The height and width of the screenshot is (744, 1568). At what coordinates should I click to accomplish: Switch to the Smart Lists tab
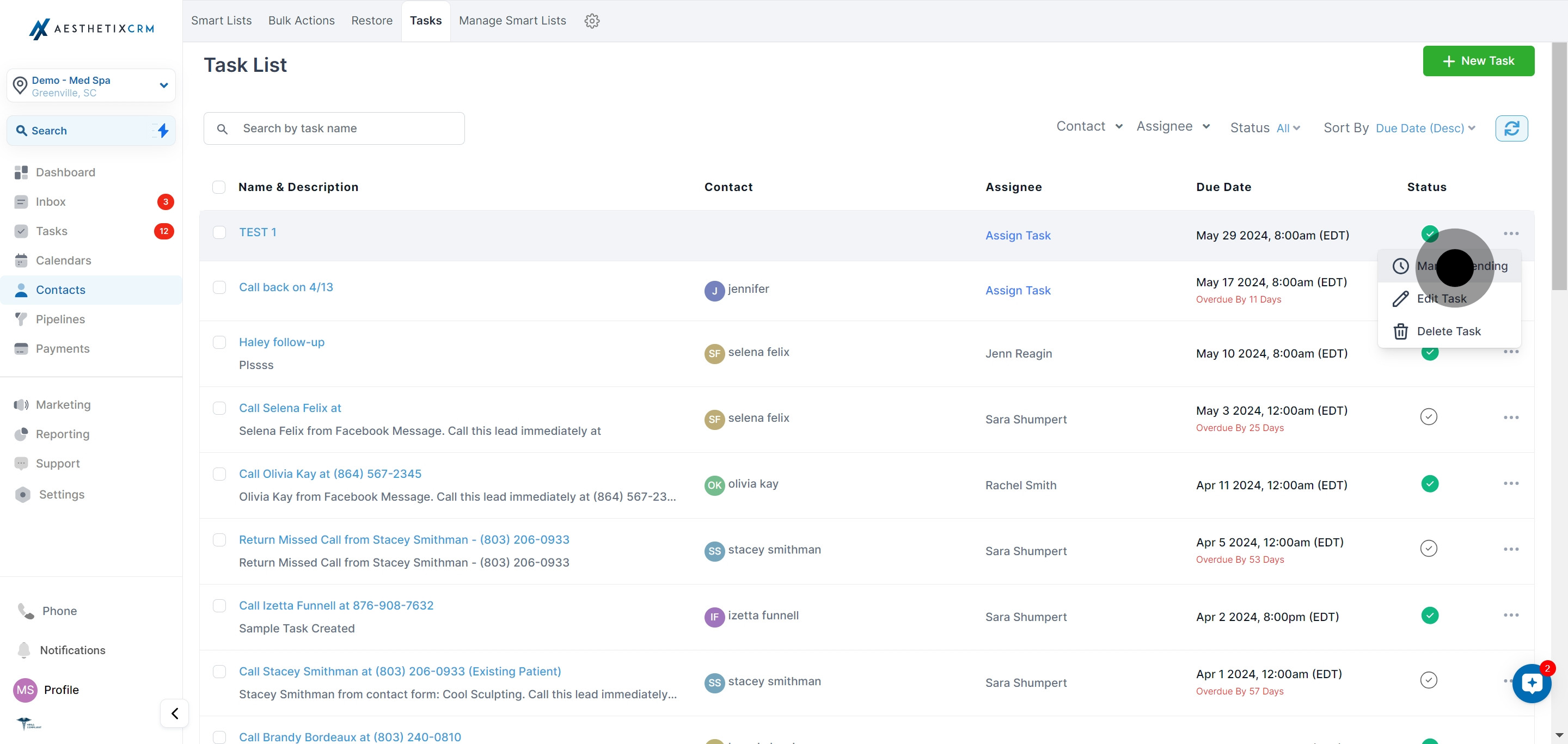[221, 21]
